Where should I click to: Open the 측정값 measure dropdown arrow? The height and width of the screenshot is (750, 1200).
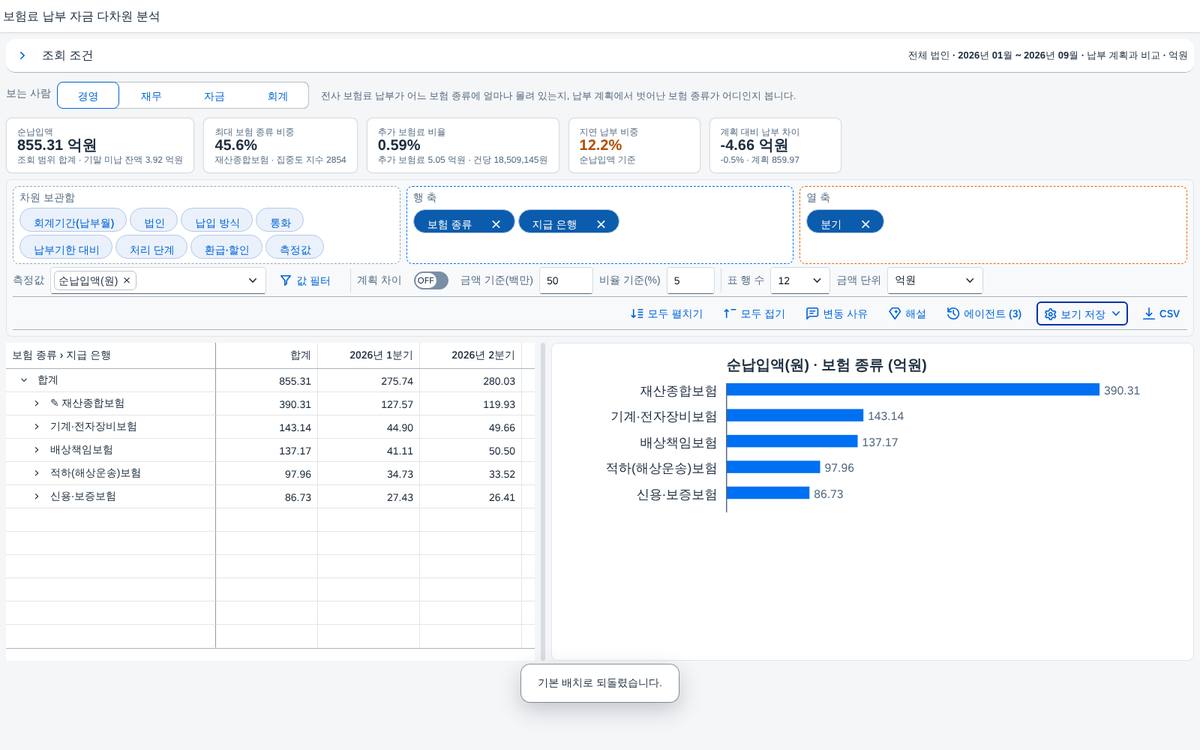click(252, 281)
